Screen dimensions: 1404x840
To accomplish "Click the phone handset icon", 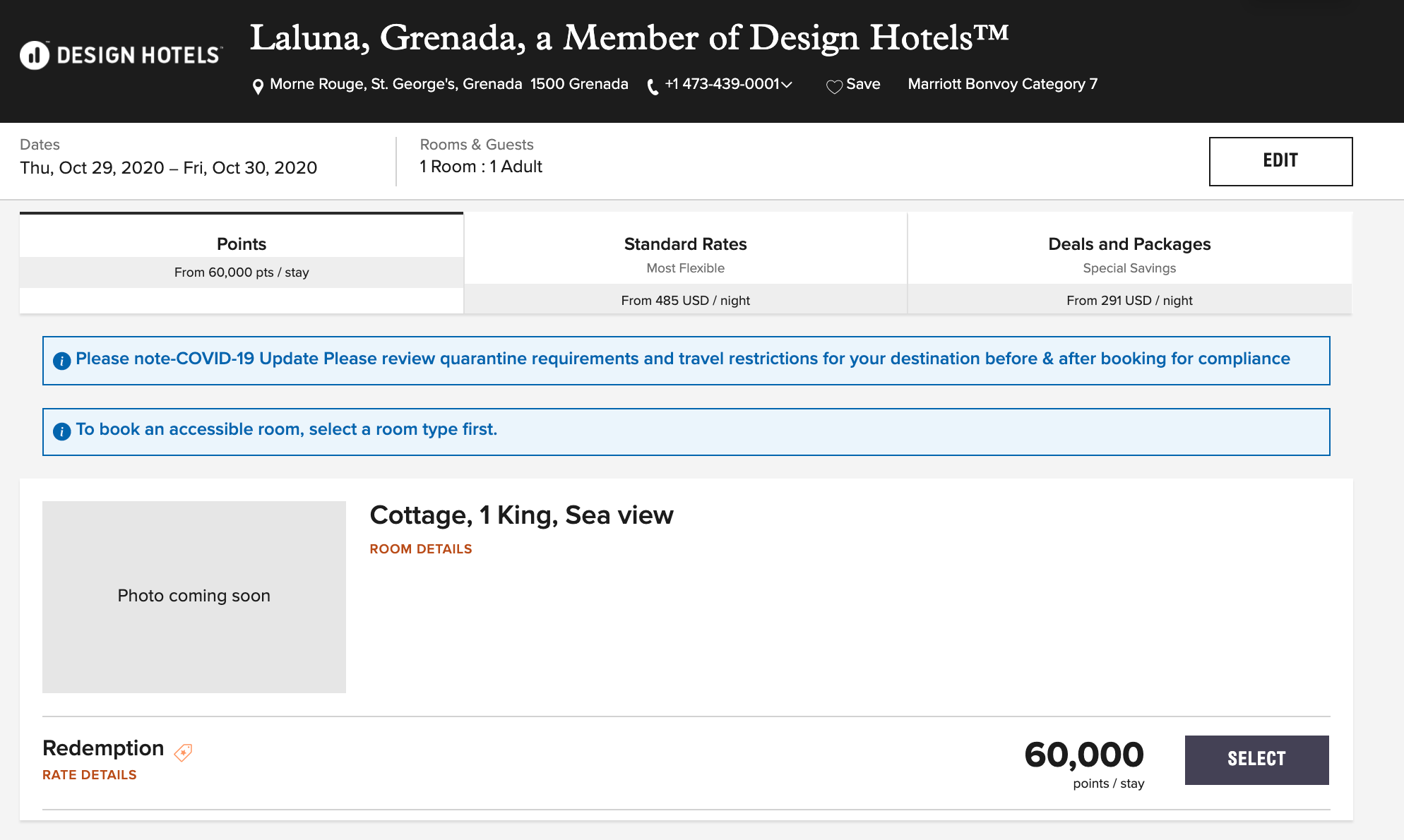I will point(653,86).
